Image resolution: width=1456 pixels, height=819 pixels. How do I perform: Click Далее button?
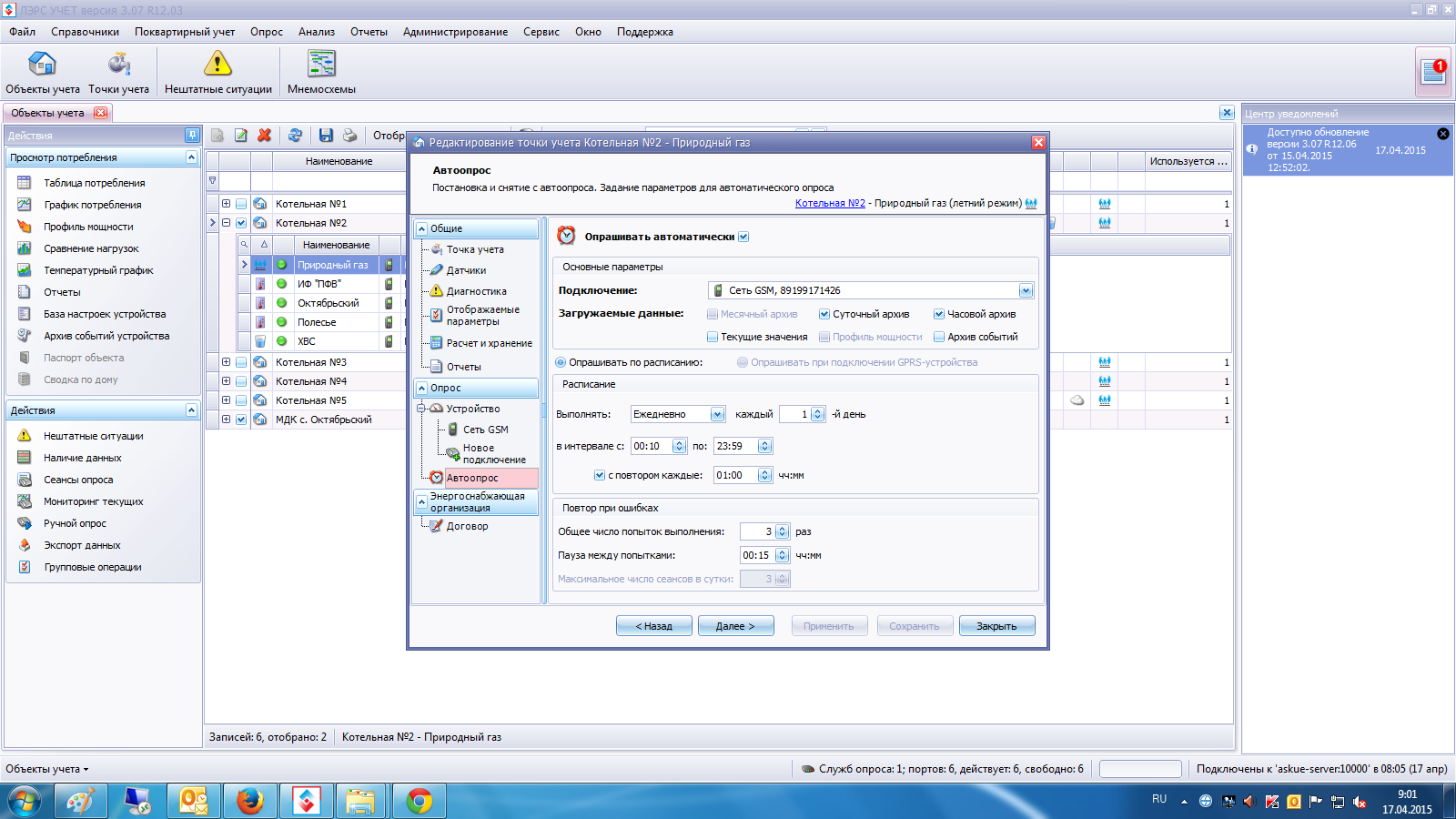pos(736,626)
